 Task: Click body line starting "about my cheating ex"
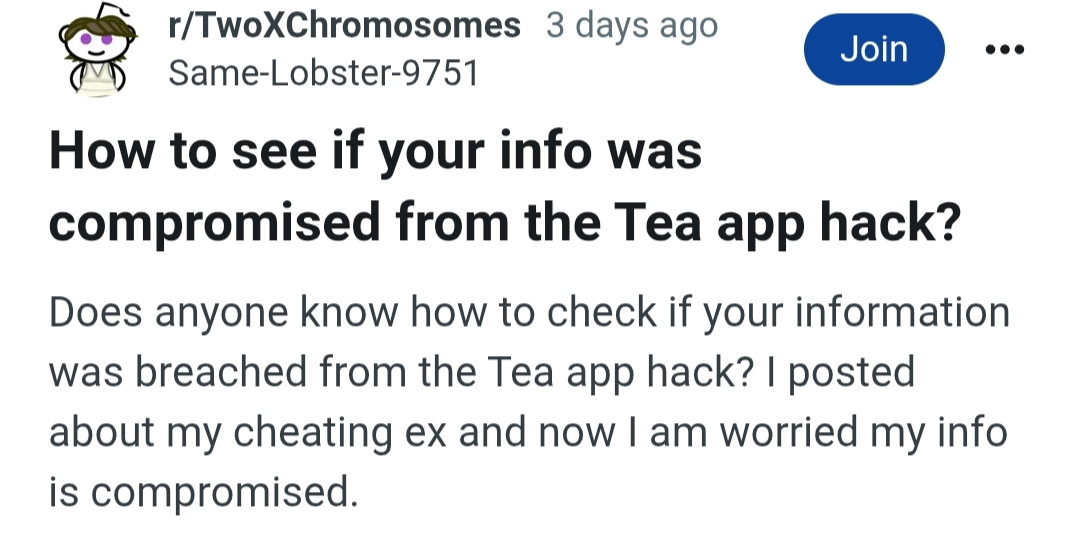(x=528, y=433)
